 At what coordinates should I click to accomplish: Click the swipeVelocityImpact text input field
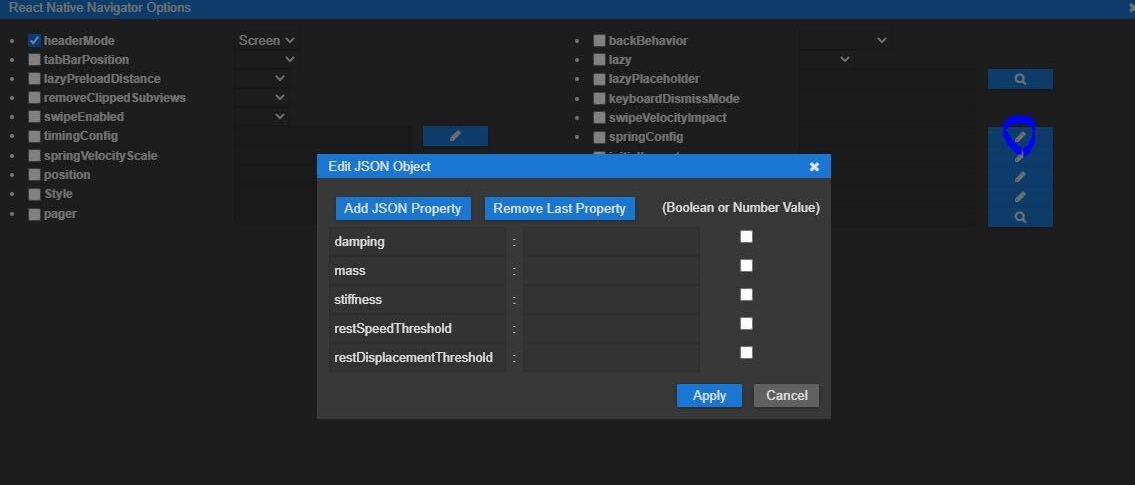click(x=887, y=117)
